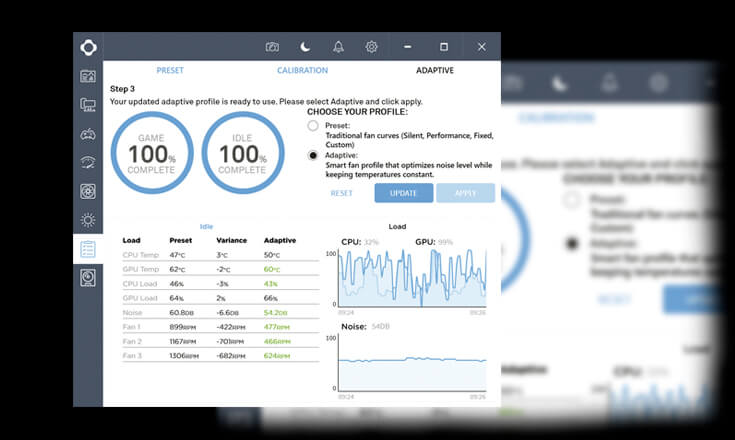Select the Preset profile radio button

pyautogui.click(x=313, y=126)
